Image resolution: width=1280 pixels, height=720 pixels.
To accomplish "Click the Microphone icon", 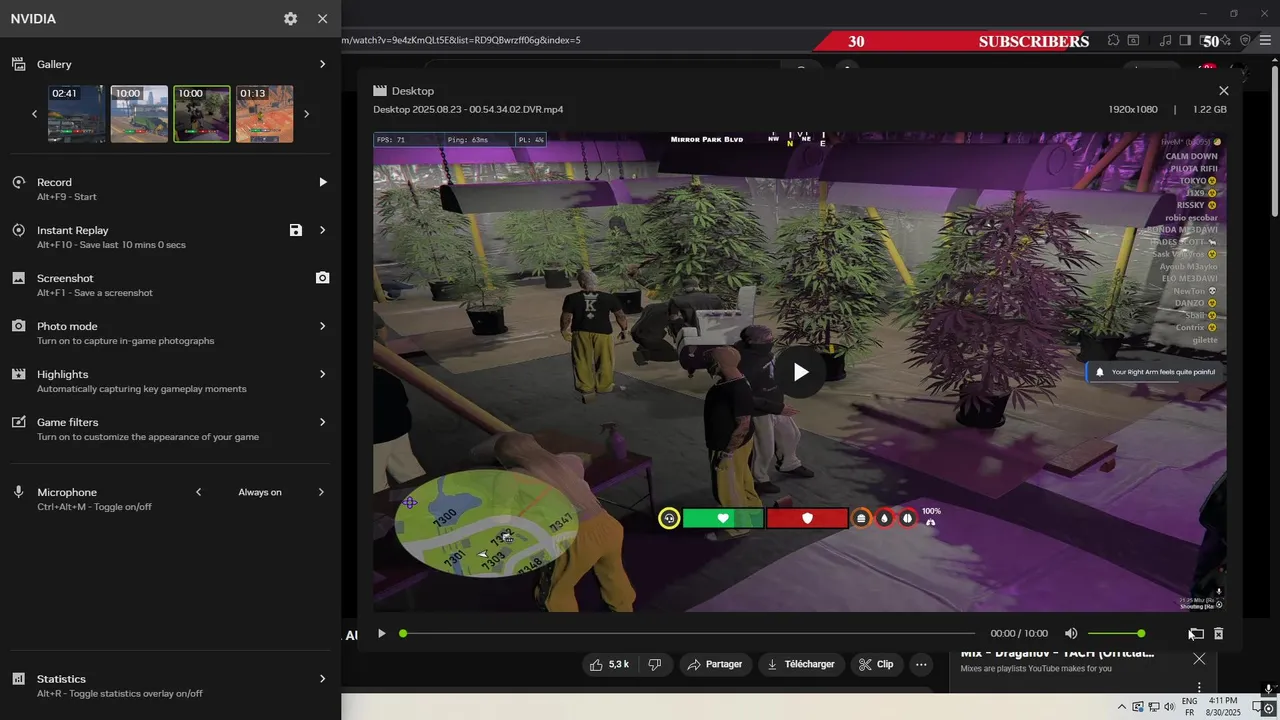I will (x=18, y=492).
